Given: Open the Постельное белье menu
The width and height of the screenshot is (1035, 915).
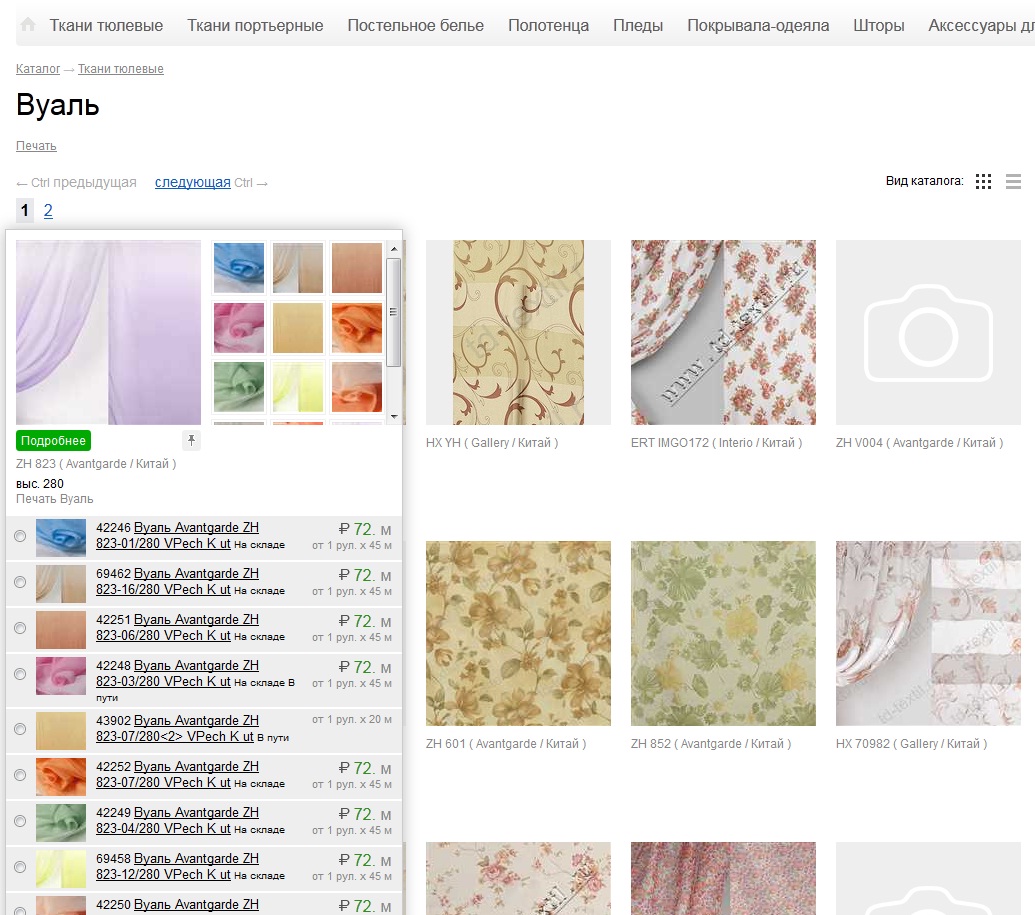Looking at the screenshot, I should click(x=416, y=25).
